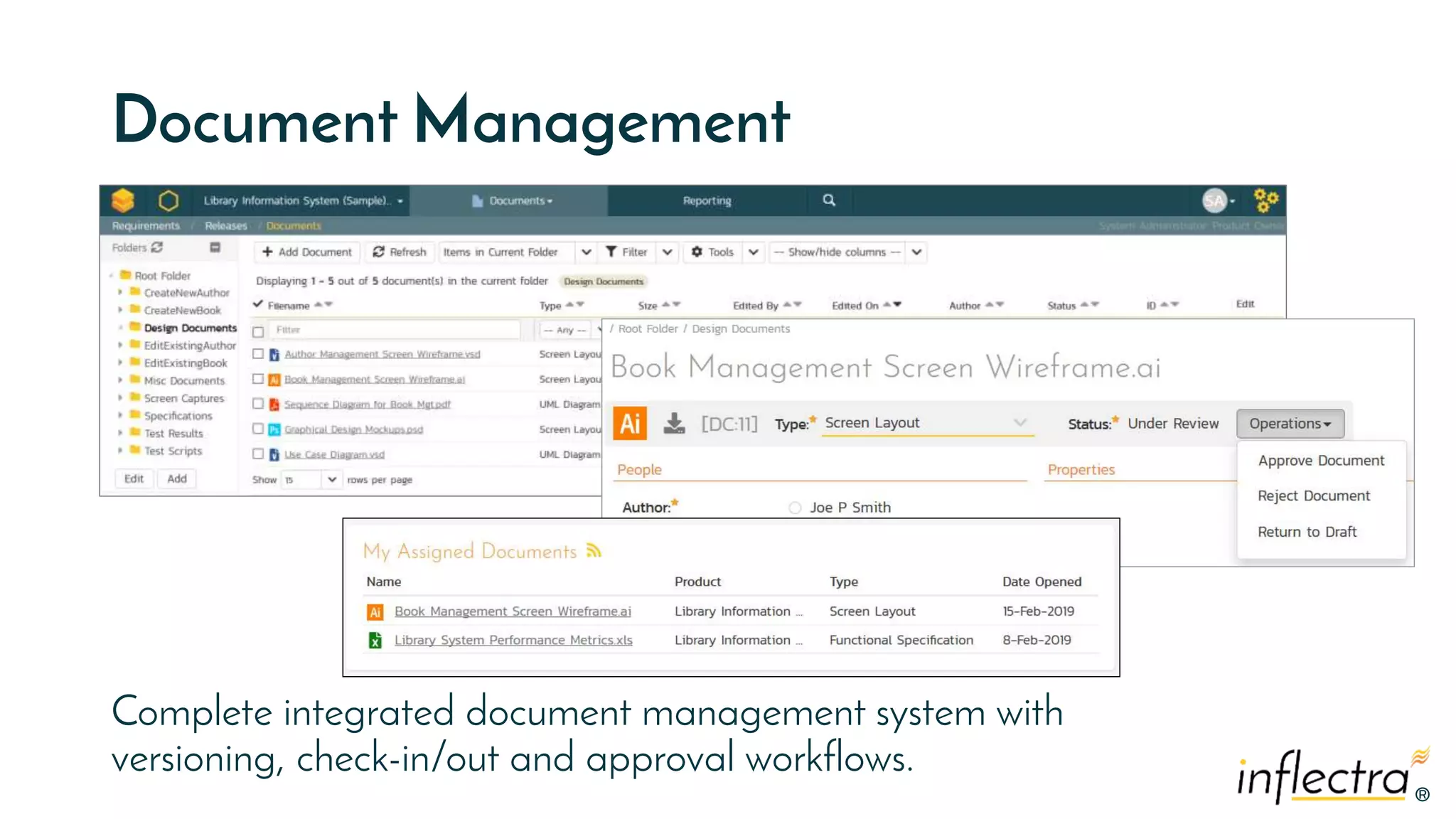1456x819 pixels.
Task: Download the document via the download icon
Action: pyautogui.click(x=674, y=424)
